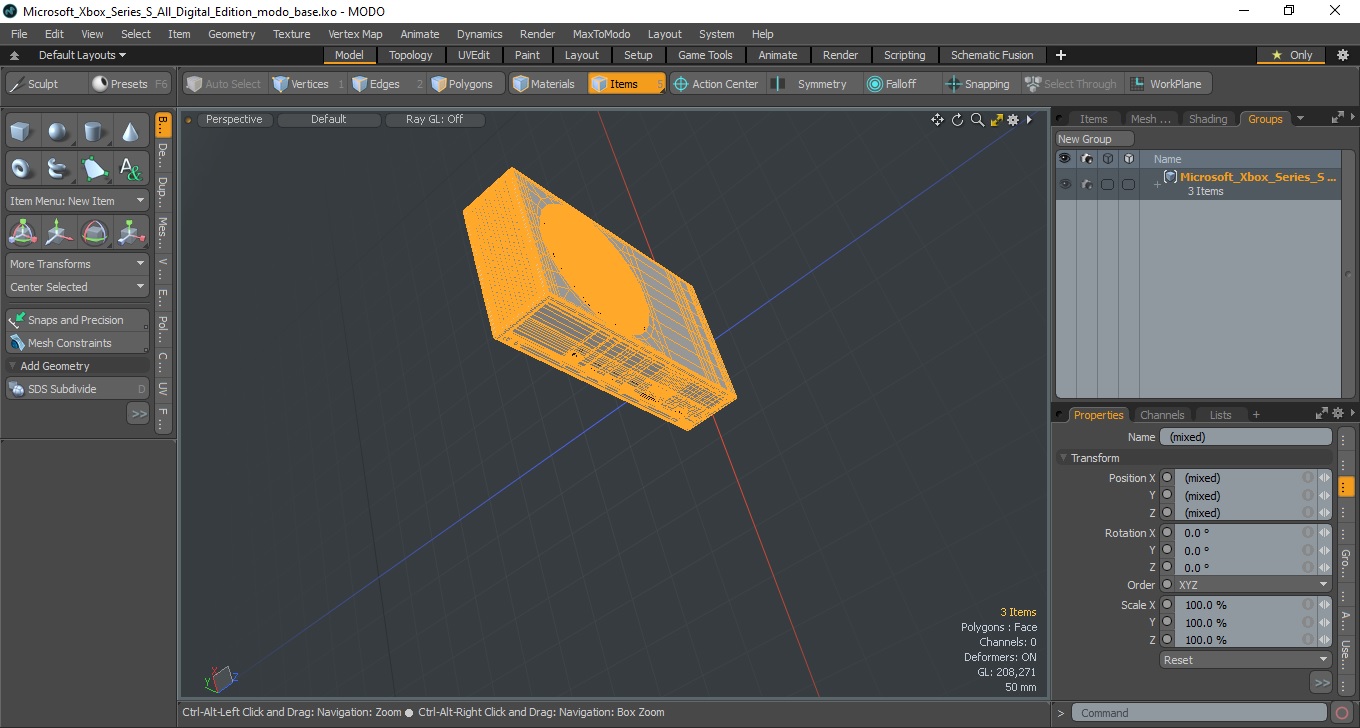Open Item Menu: New Item dropdown
Viewport: 1360px width, 728px height.
coord(77,201)
